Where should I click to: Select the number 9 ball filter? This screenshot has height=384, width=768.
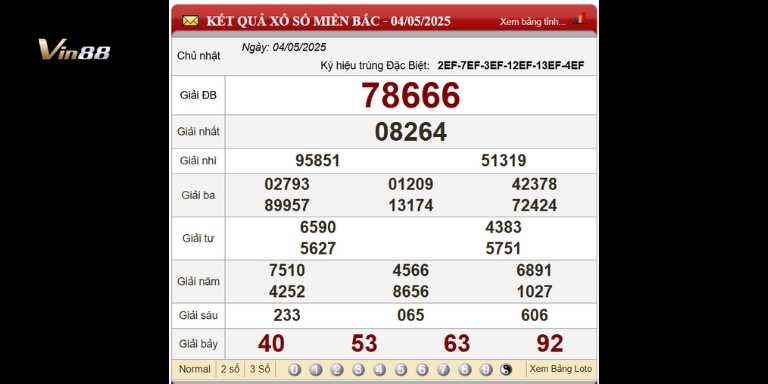(486, 370)
